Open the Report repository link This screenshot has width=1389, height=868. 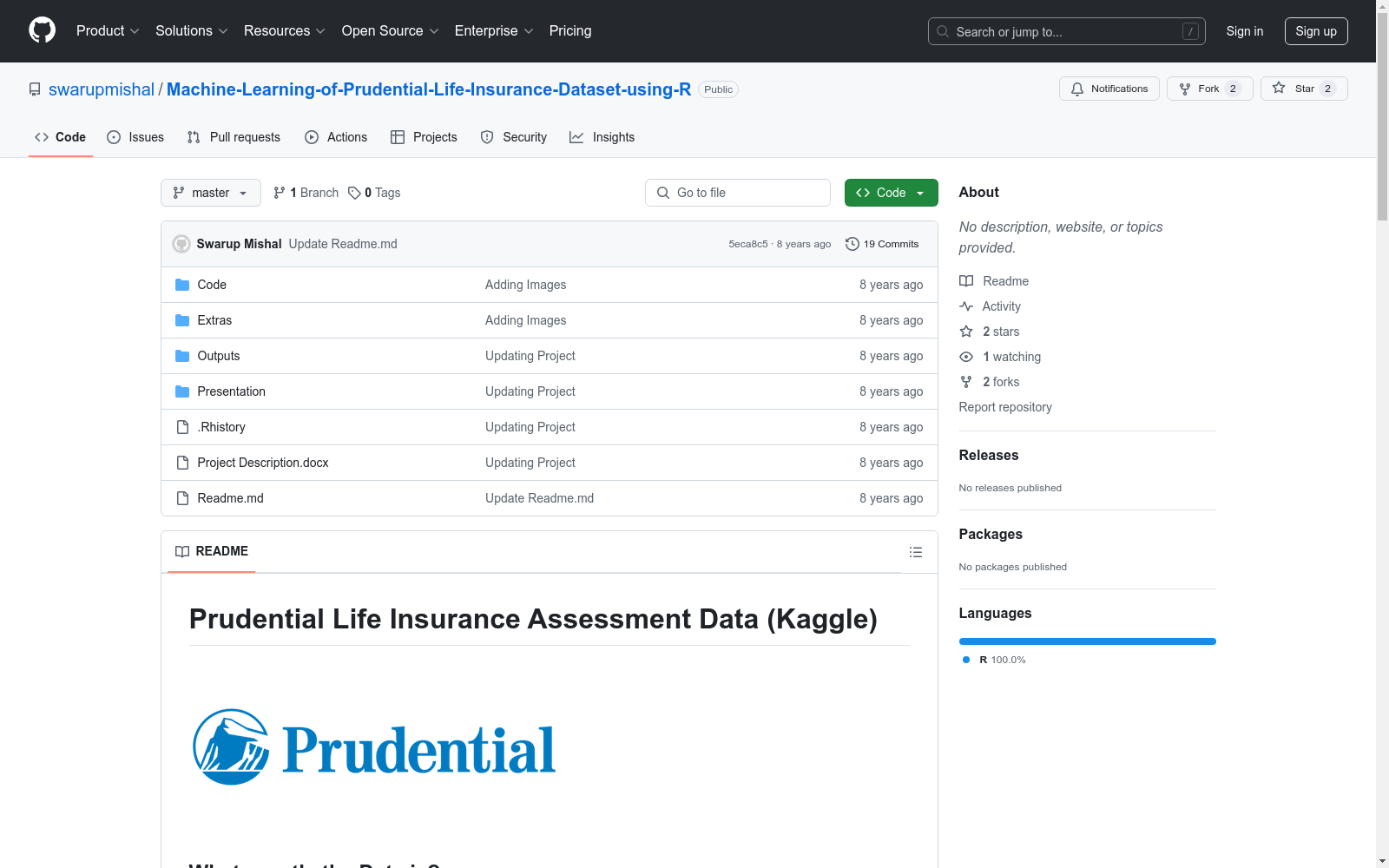[1005, 407]
